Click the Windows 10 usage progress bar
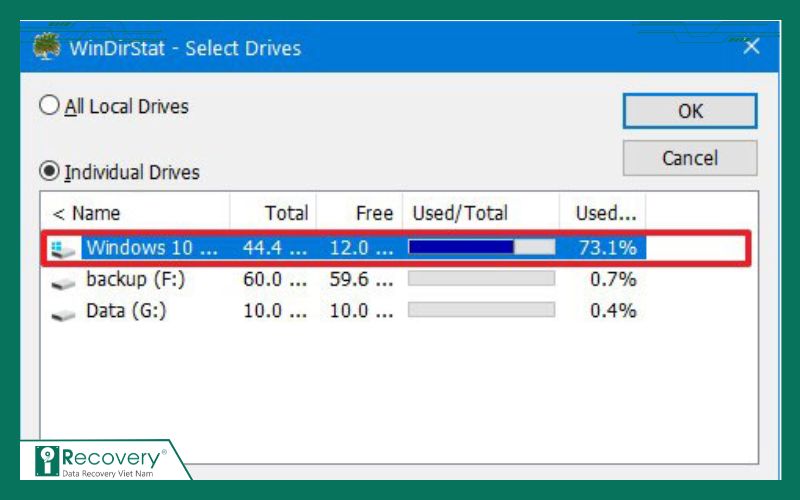Image resolution: width=800 pixels, height=500 pixels. coord(481,248)
